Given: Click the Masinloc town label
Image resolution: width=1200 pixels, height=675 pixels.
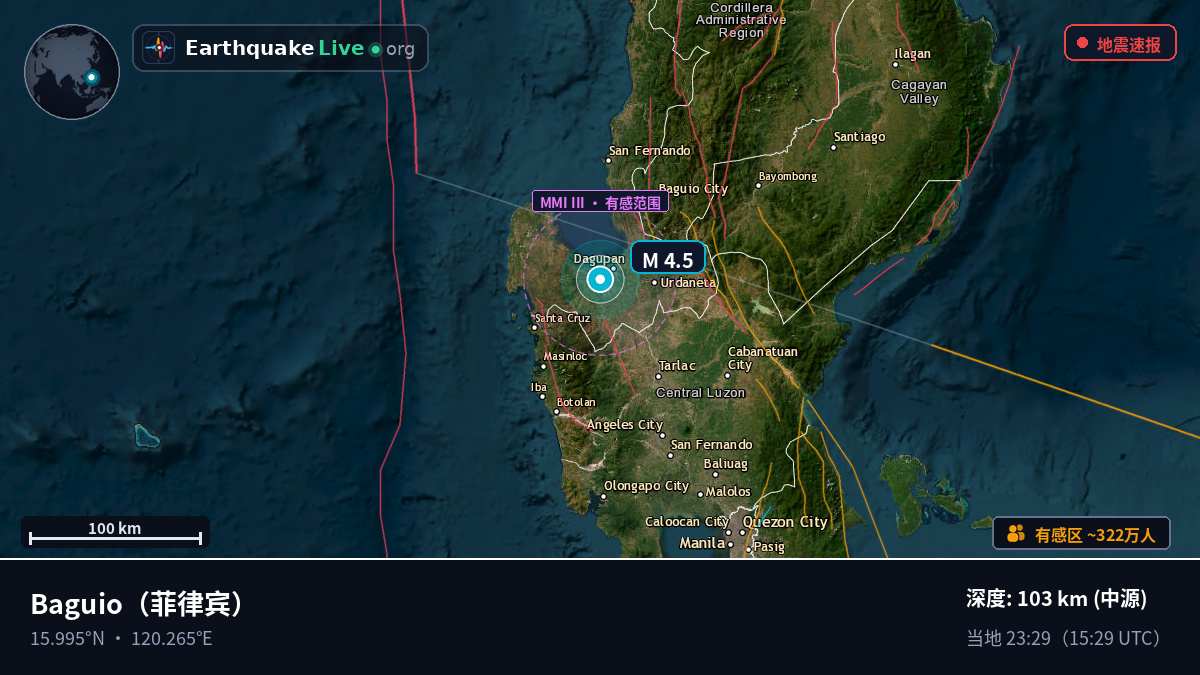Looking at the screenshot, I should [x=565, y=356].
